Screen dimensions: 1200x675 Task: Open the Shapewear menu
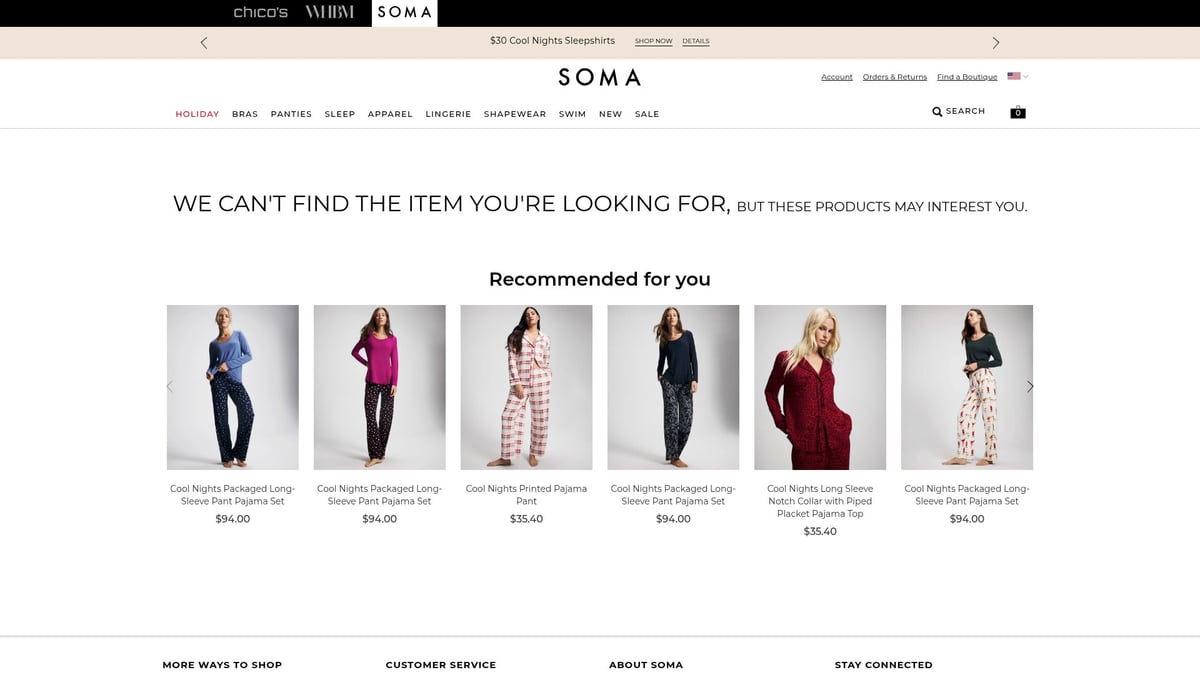515,114
